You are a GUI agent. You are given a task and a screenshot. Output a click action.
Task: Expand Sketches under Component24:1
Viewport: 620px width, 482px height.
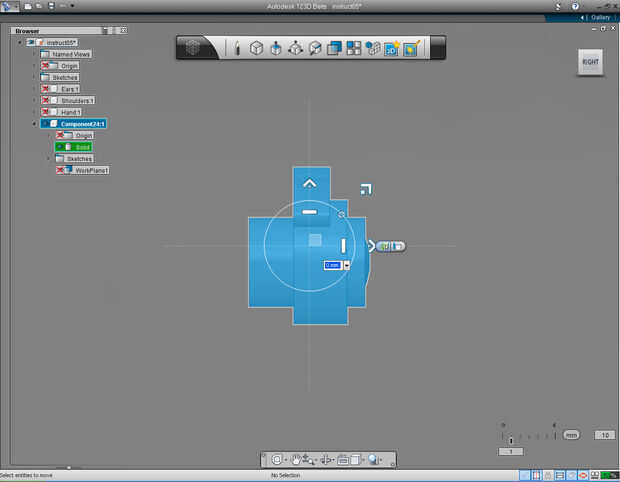pyautogui.click(x=49, y=159)
